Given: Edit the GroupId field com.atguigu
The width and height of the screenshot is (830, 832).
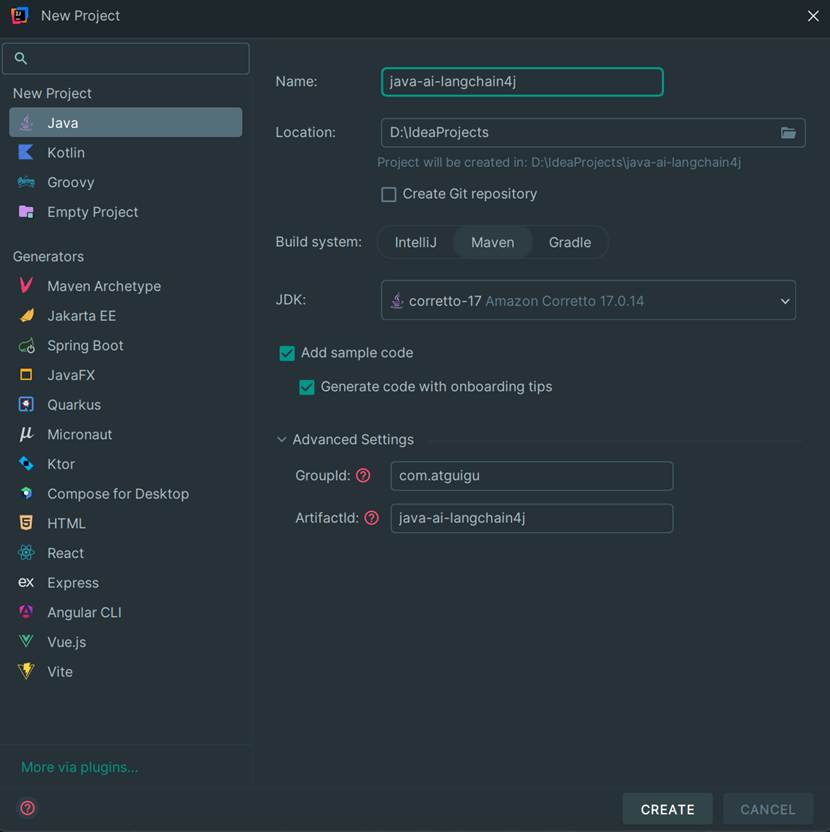Looking at the screenshot, I should pyautogui.click(x=532, y=475).
